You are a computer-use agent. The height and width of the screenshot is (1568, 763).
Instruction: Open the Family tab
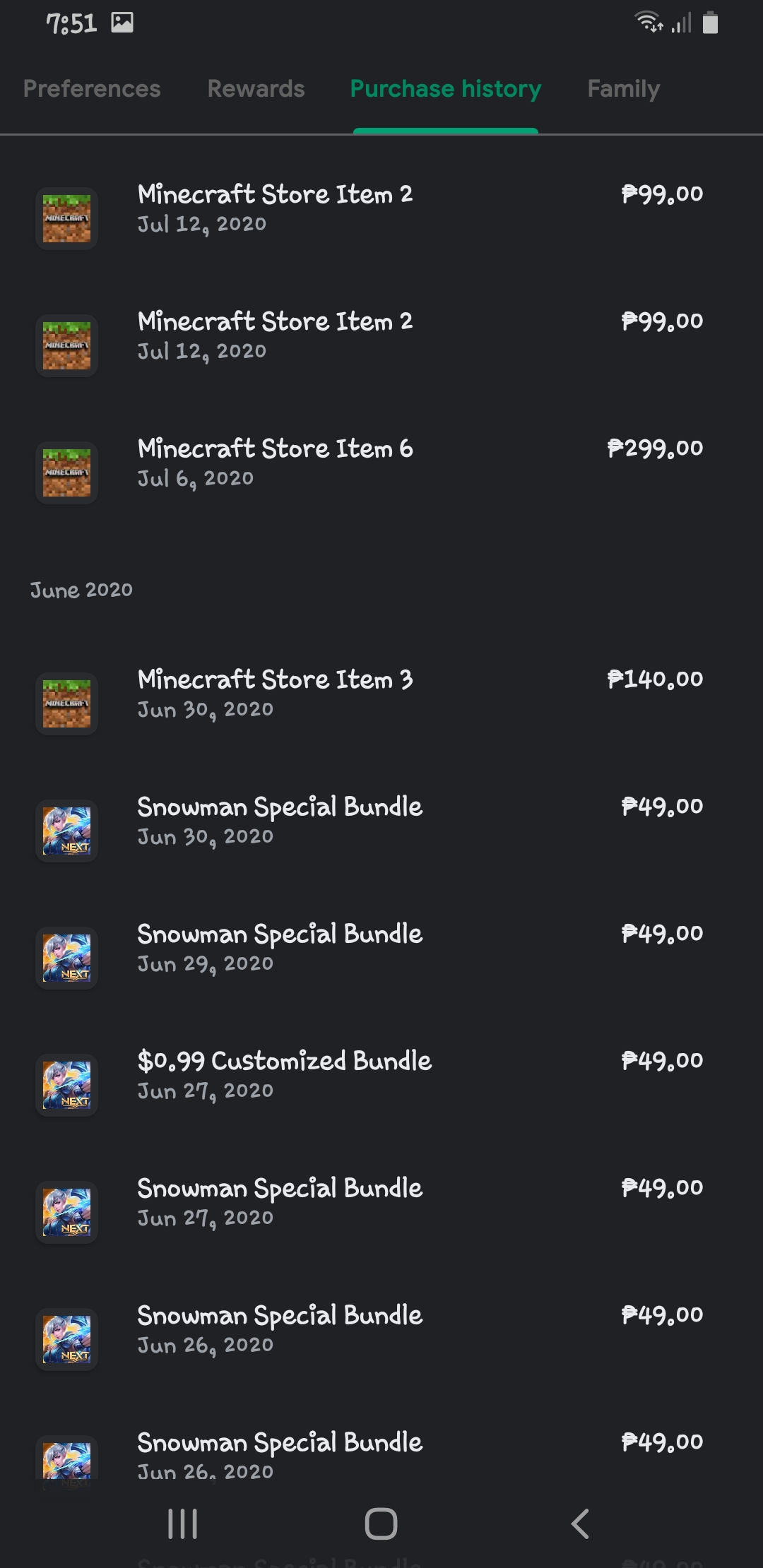pos(623,89)
